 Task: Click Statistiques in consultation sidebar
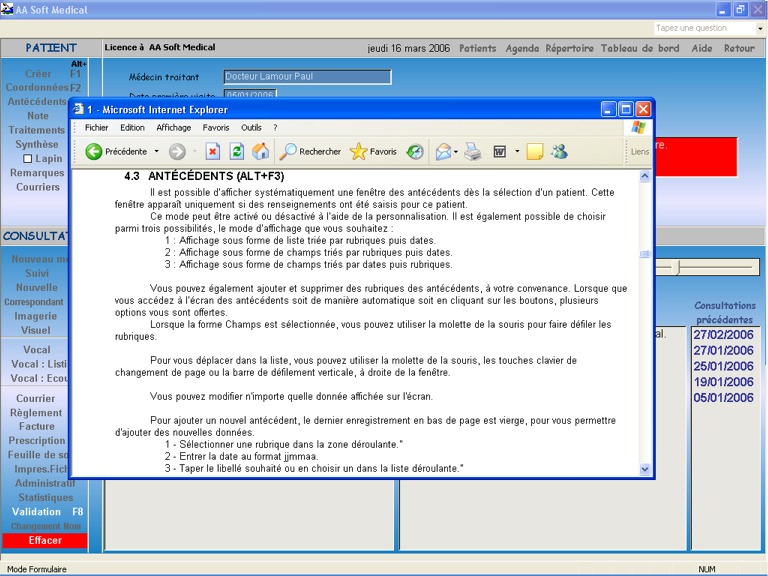(46, 497)
